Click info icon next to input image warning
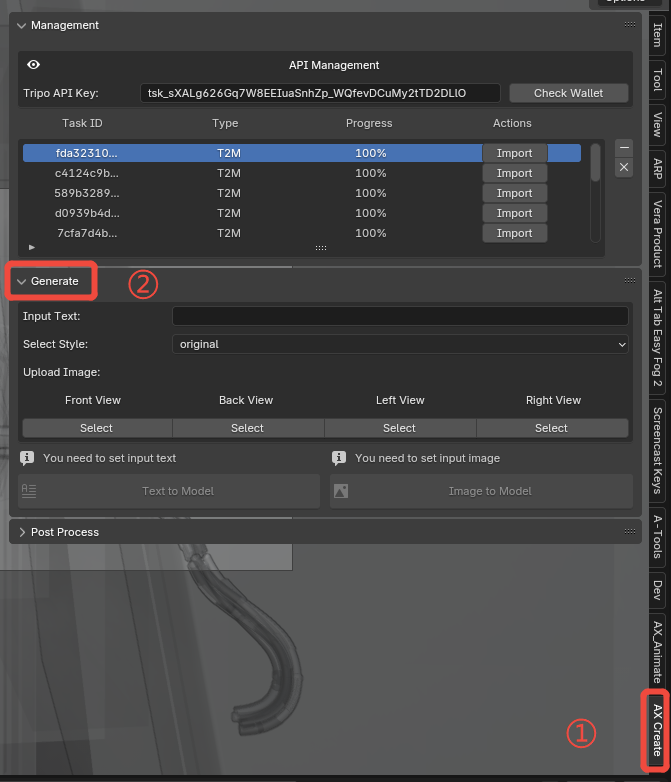671x782 pixels. (x=339, y=458)
